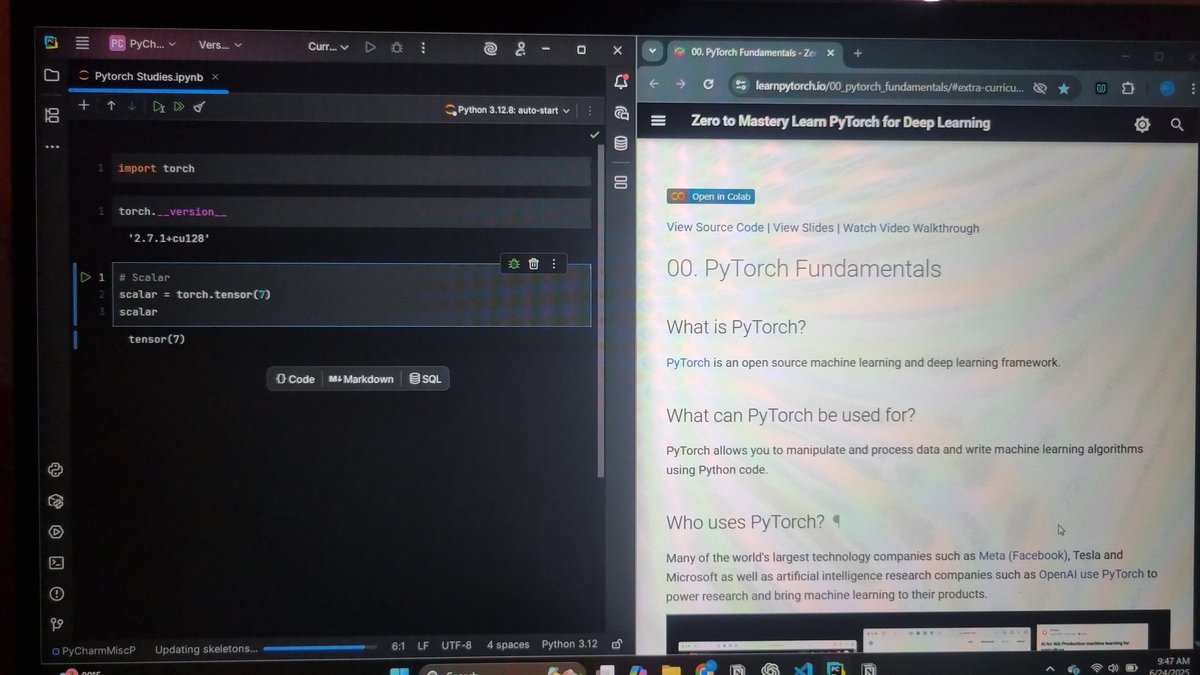Clear all outputs broom icon
This screenshot has height=675, width=1200.
pyautogui.click(x=199, y=107)
